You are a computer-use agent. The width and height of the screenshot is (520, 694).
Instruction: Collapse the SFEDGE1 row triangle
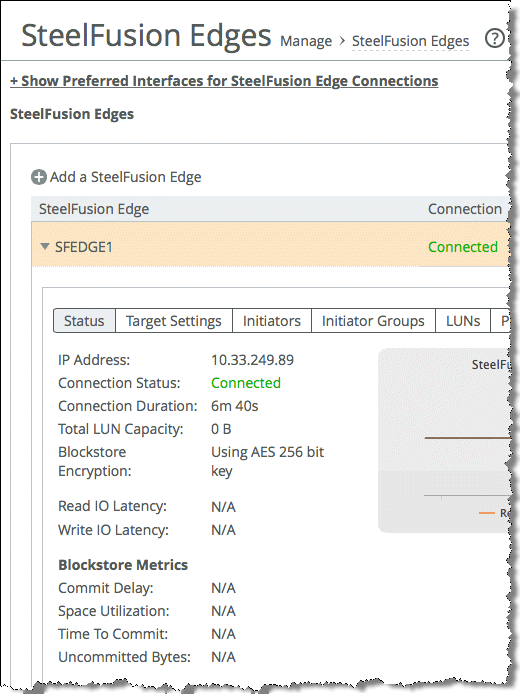click(45, 247)
